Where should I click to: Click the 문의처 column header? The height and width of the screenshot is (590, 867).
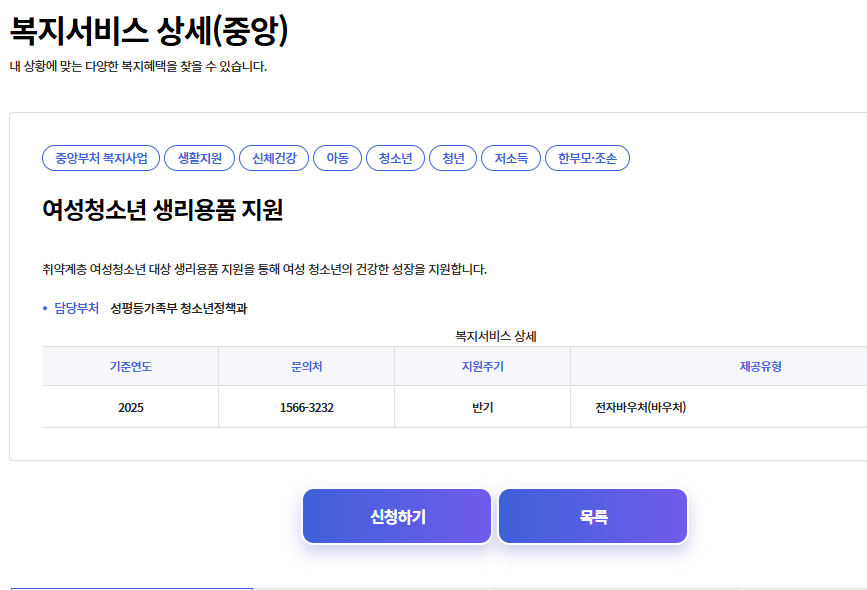click(x=306, y=366)
